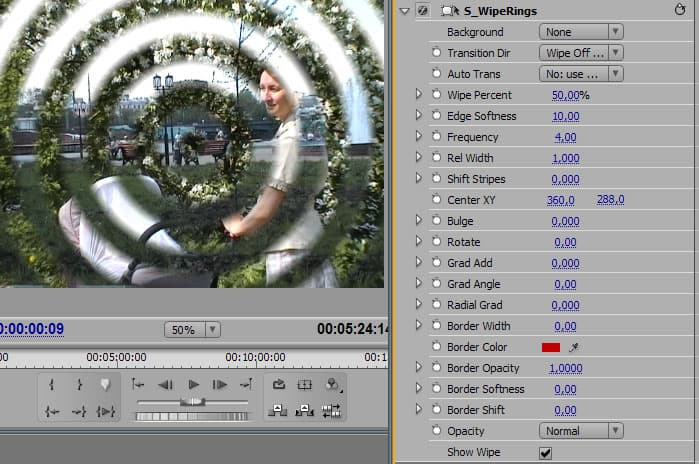Click the video preview with ring wipe

[192, 144]
